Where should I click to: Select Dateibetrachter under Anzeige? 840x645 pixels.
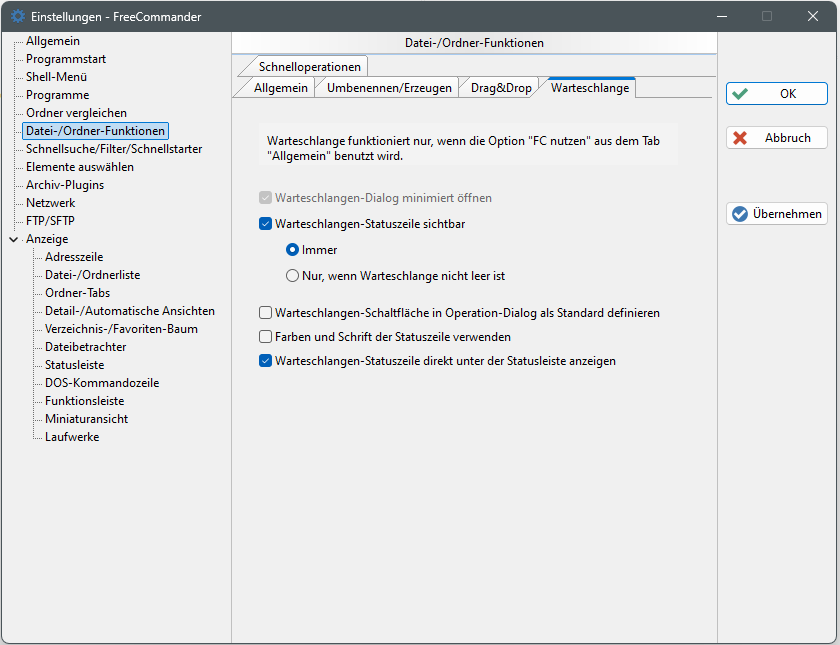pos(85,347)
